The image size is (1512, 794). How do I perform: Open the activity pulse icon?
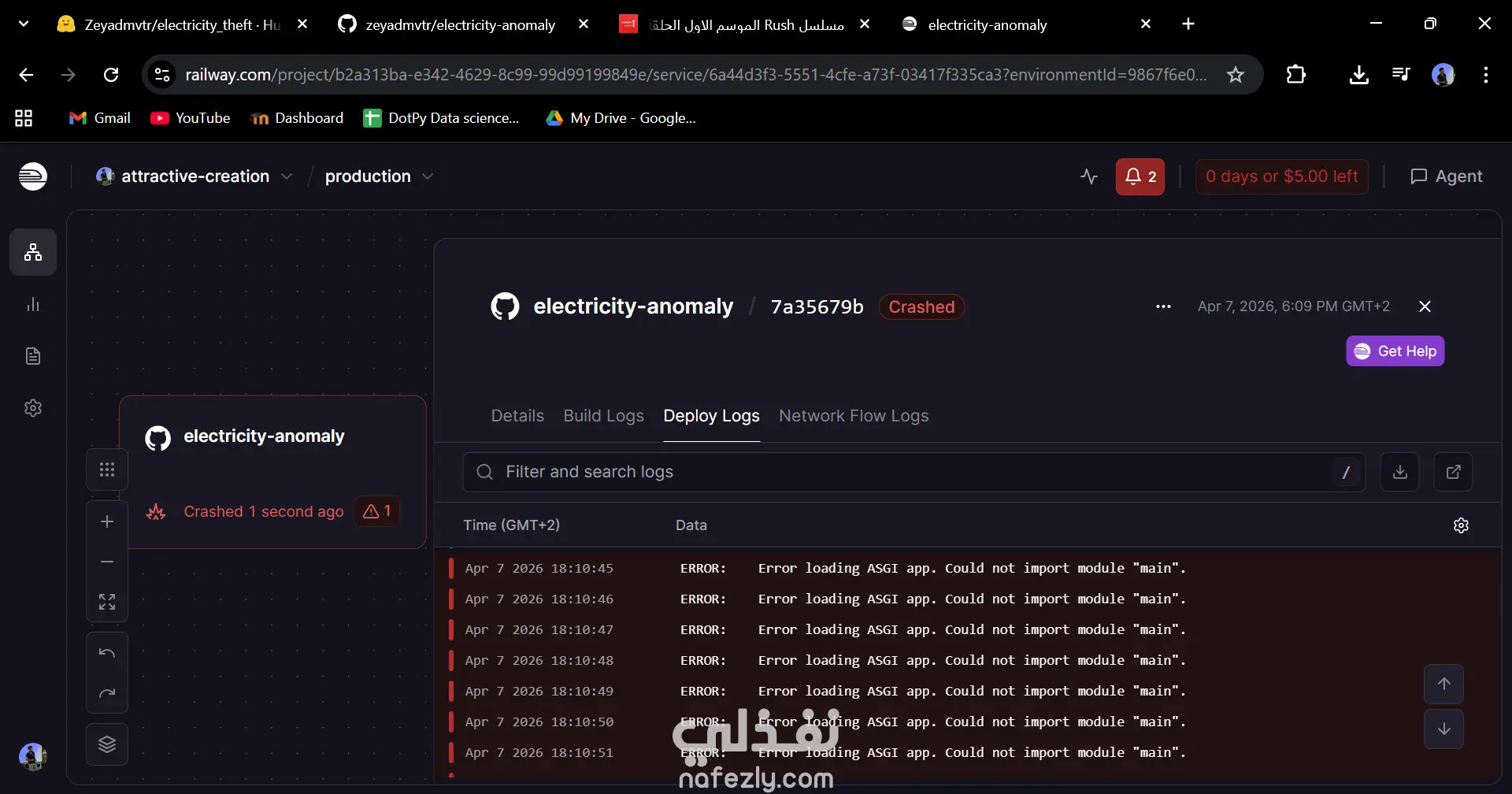[1089, 176]
